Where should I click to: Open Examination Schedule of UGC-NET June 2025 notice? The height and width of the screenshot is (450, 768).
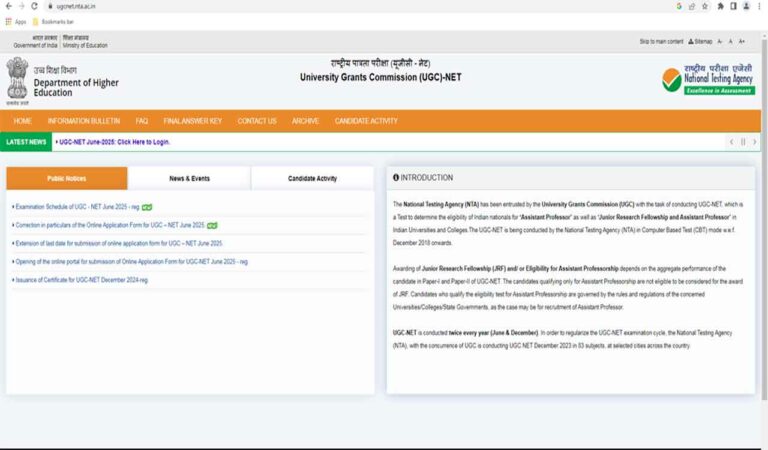[x=76, y=207]
